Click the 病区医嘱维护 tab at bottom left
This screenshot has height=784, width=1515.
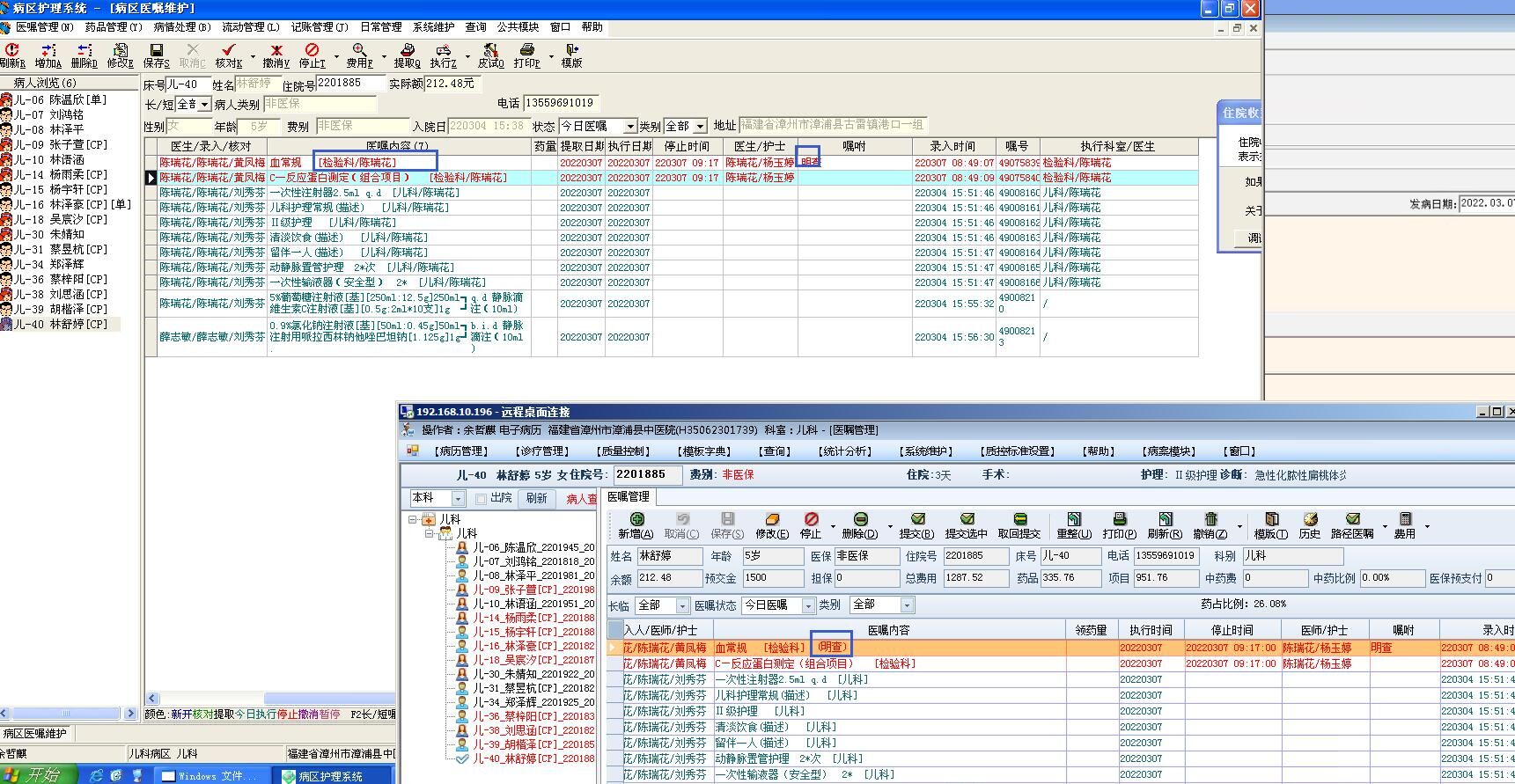coord(35,733)
